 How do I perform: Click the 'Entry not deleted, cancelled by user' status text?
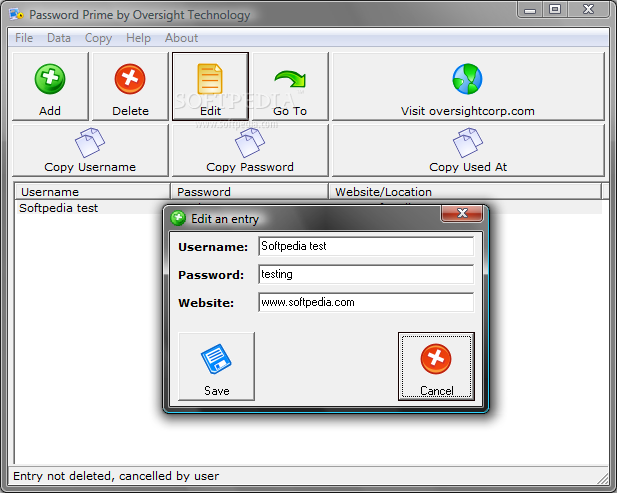[x=116, y=476]
